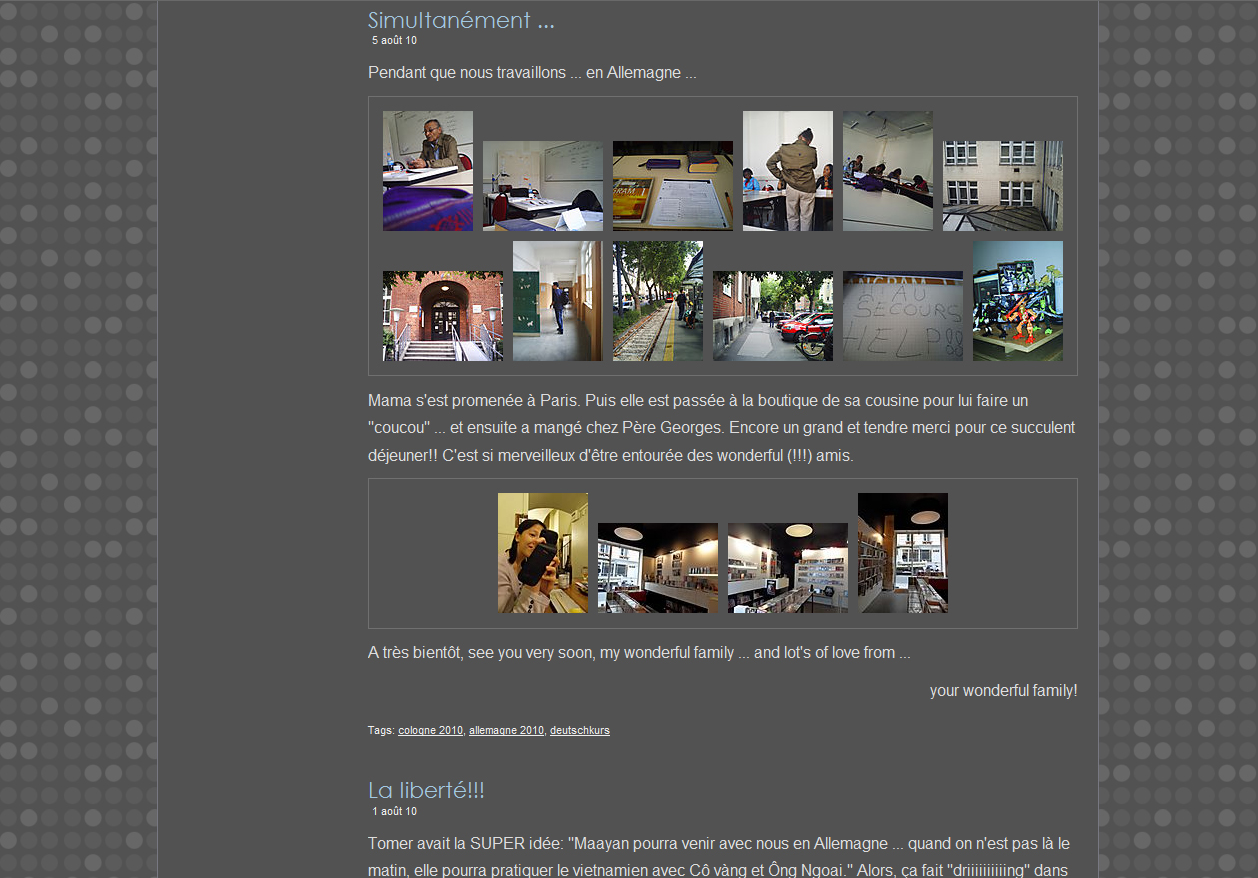View the white building courtyard windows photo
Viewport: 1258px width, 878px height.
[1002, 186]
